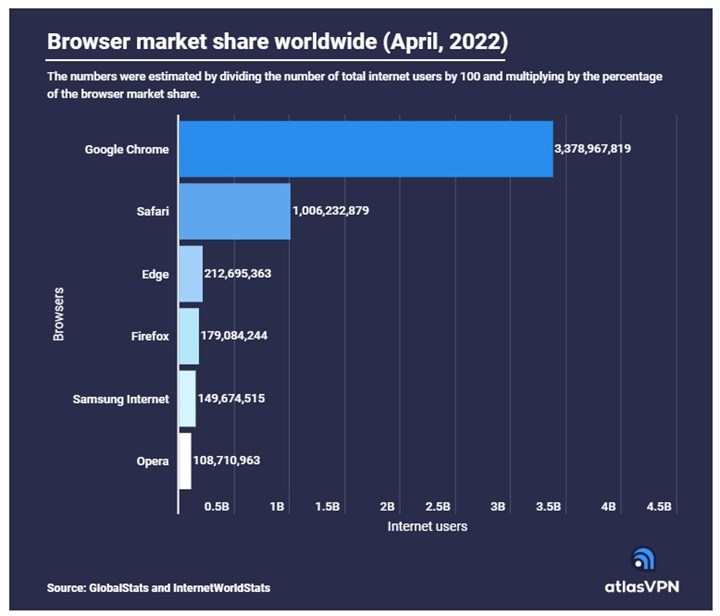Screen dimensions: 720x616
Task: Click the 'Opera' axis label
Action: 153,461
